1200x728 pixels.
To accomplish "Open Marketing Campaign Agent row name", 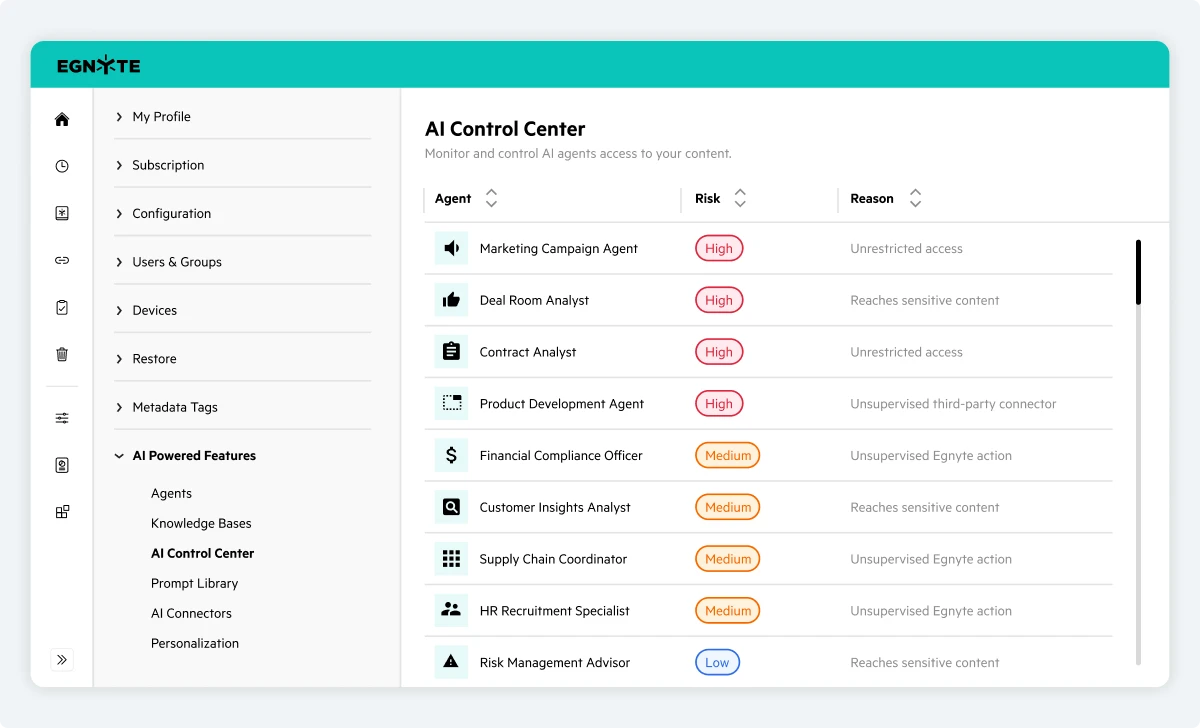I will coord(558,248).
